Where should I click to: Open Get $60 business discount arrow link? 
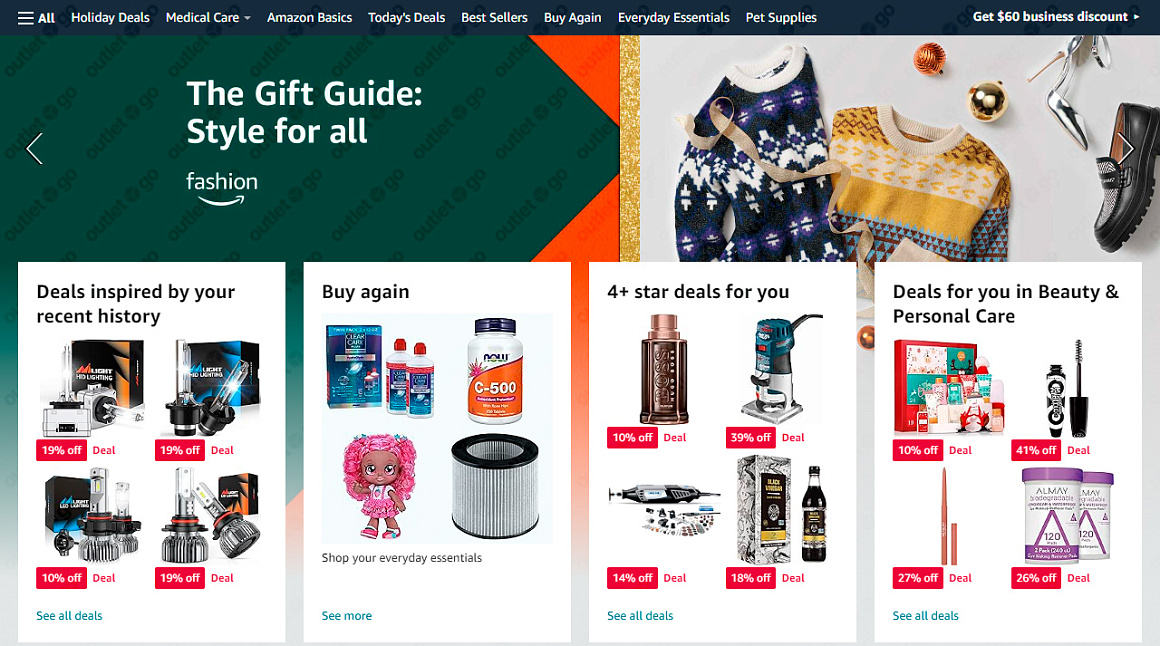pos(1056,16)
